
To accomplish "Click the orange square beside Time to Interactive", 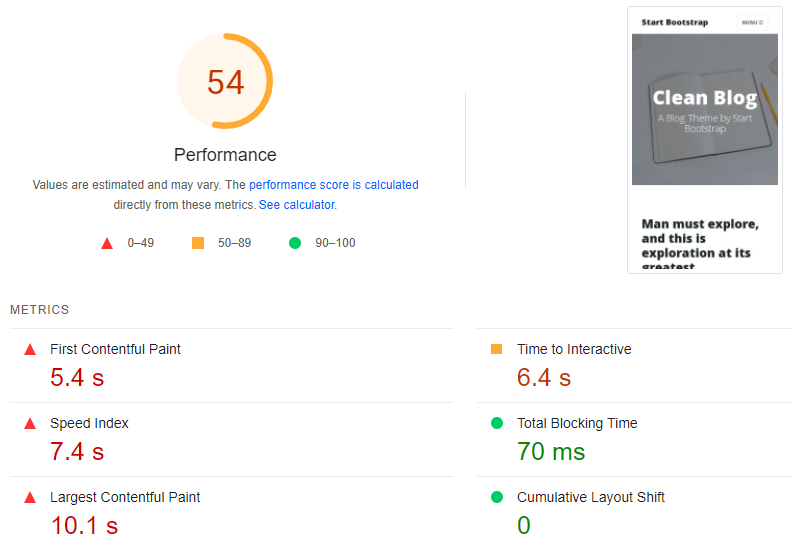I will [x=497, y=349].
